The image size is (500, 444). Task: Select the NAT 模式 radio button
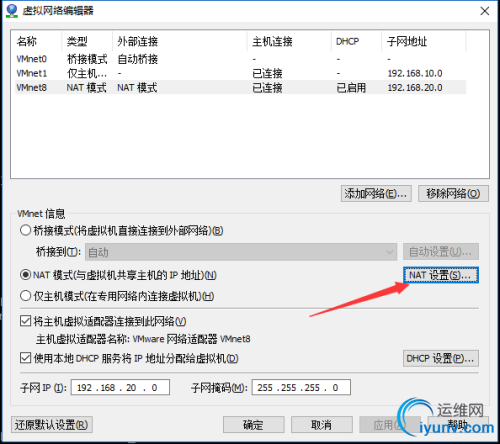pyautogui.click(x=26, y=275)
